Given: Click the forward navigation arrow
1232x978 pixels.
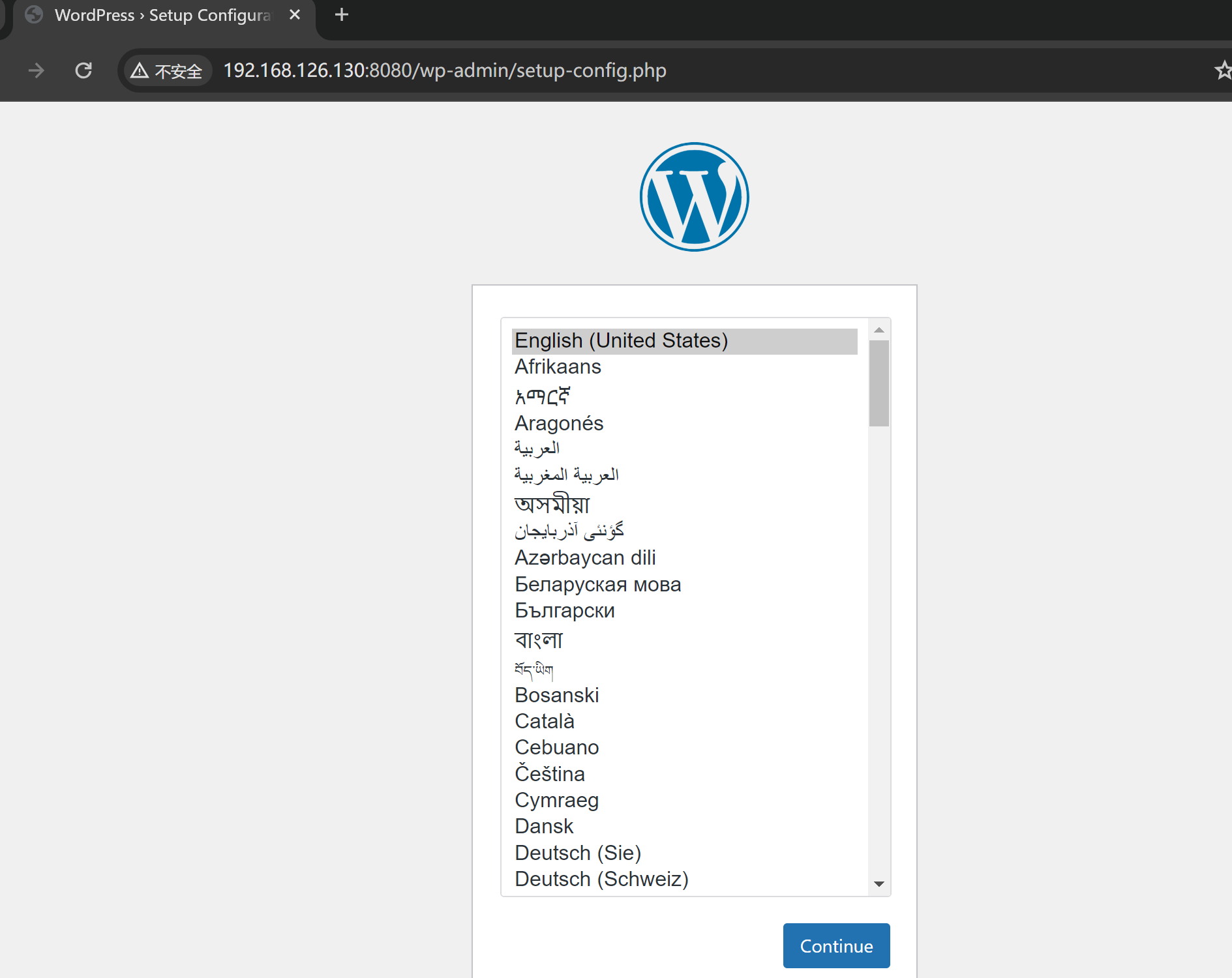Looking at the screenshot, I should (x=37, y=70).
